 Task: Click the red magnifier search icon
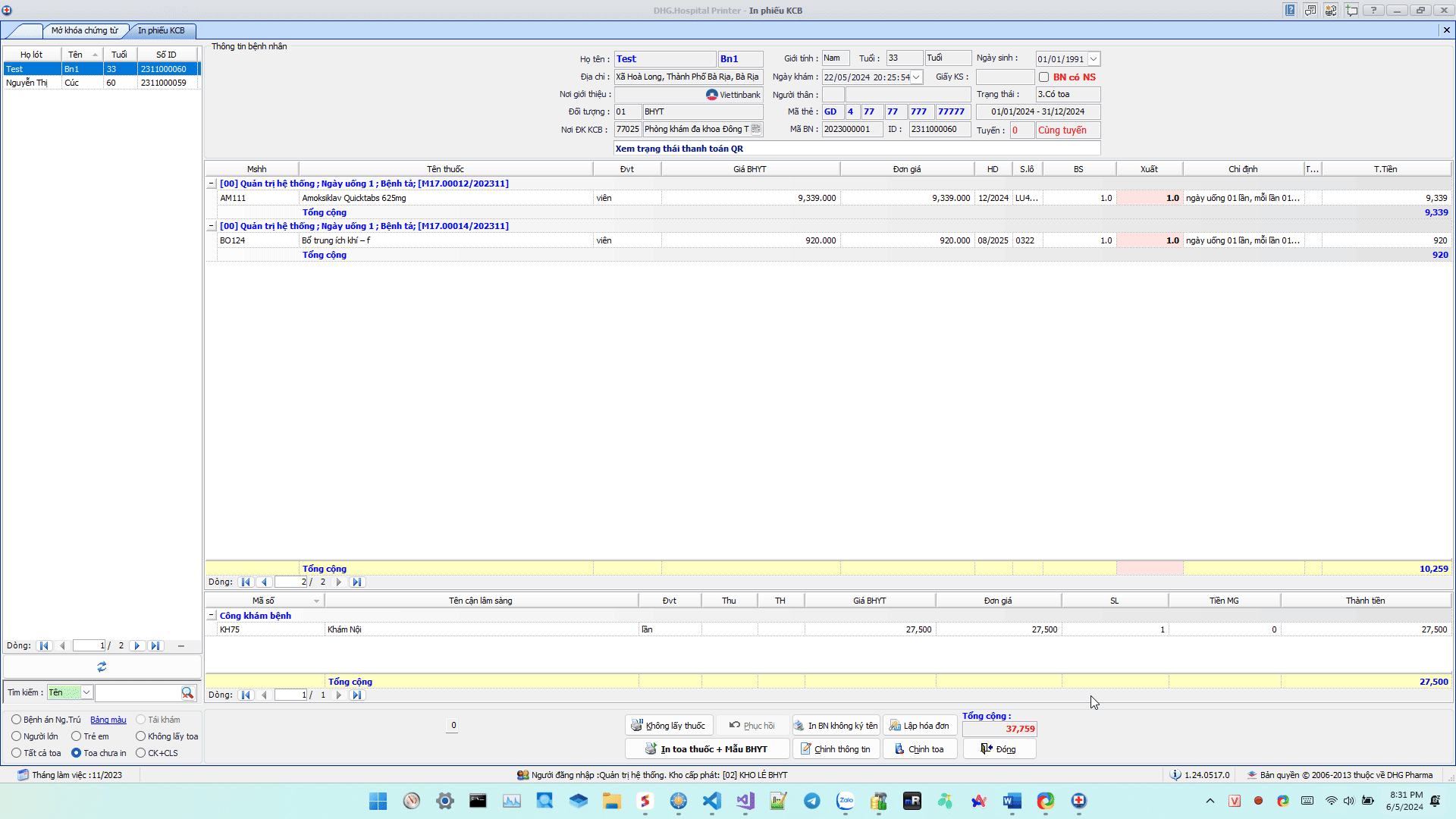(187, 692)
